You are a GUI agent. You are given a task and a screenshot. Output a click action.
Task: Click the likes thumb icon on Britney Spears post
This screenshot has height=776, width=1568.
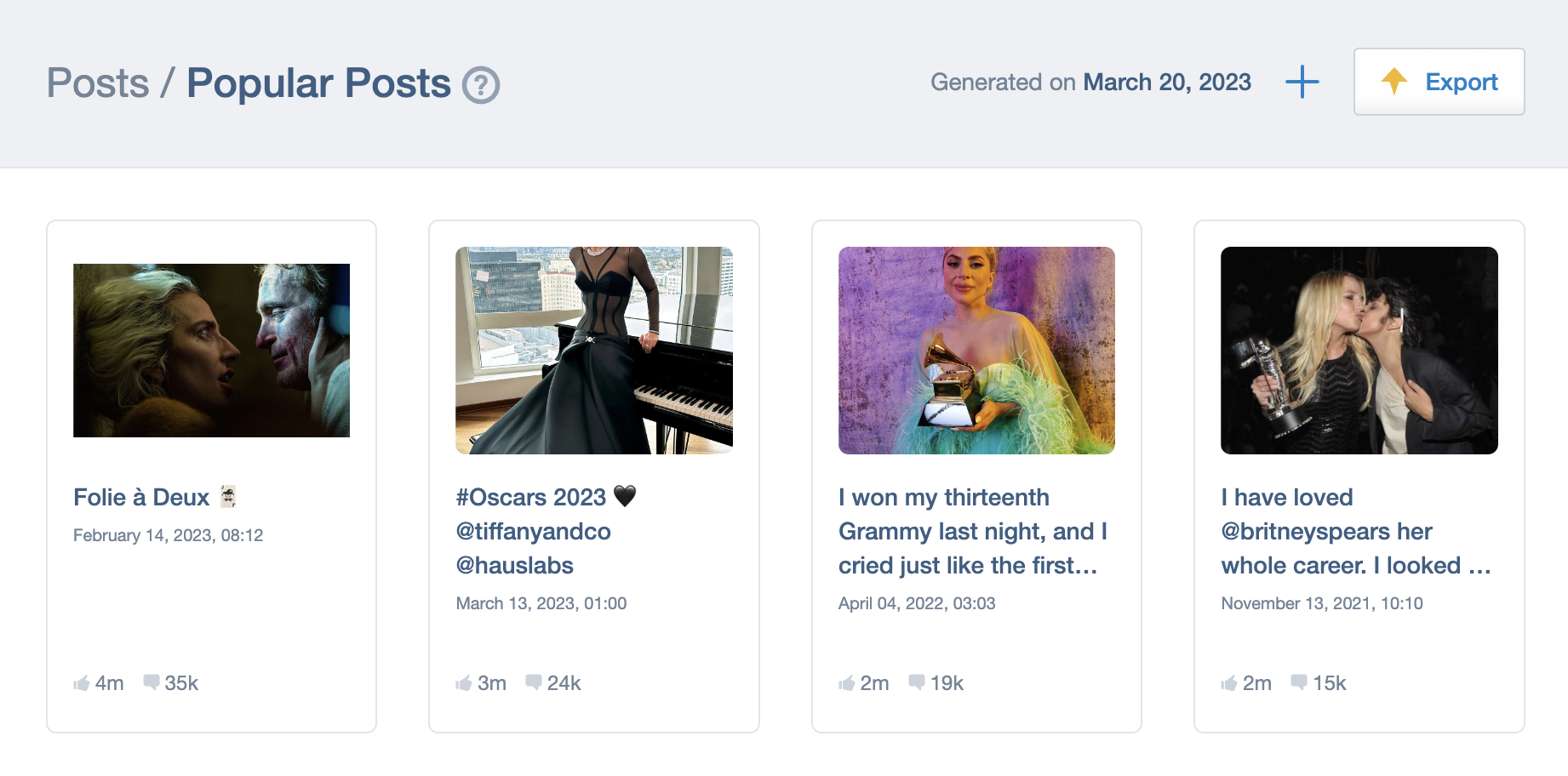coord(1229,683)
